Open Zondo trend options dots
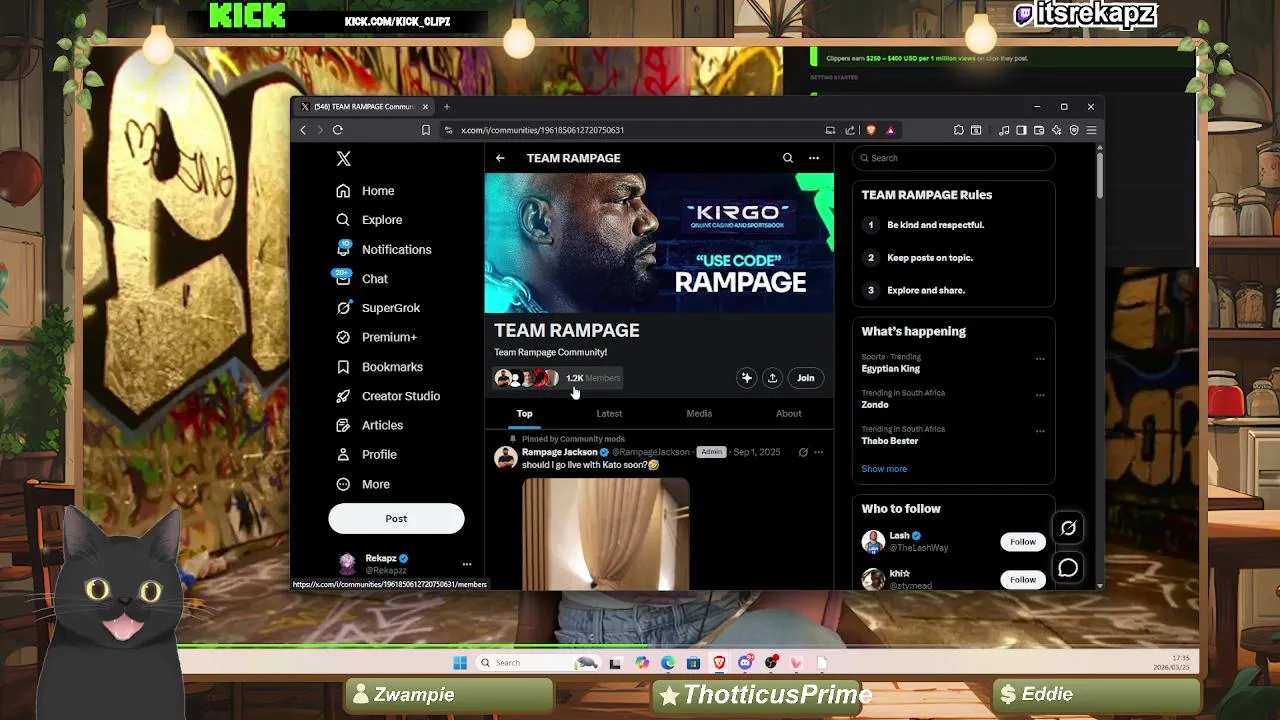 click(x=1040, y=395)
